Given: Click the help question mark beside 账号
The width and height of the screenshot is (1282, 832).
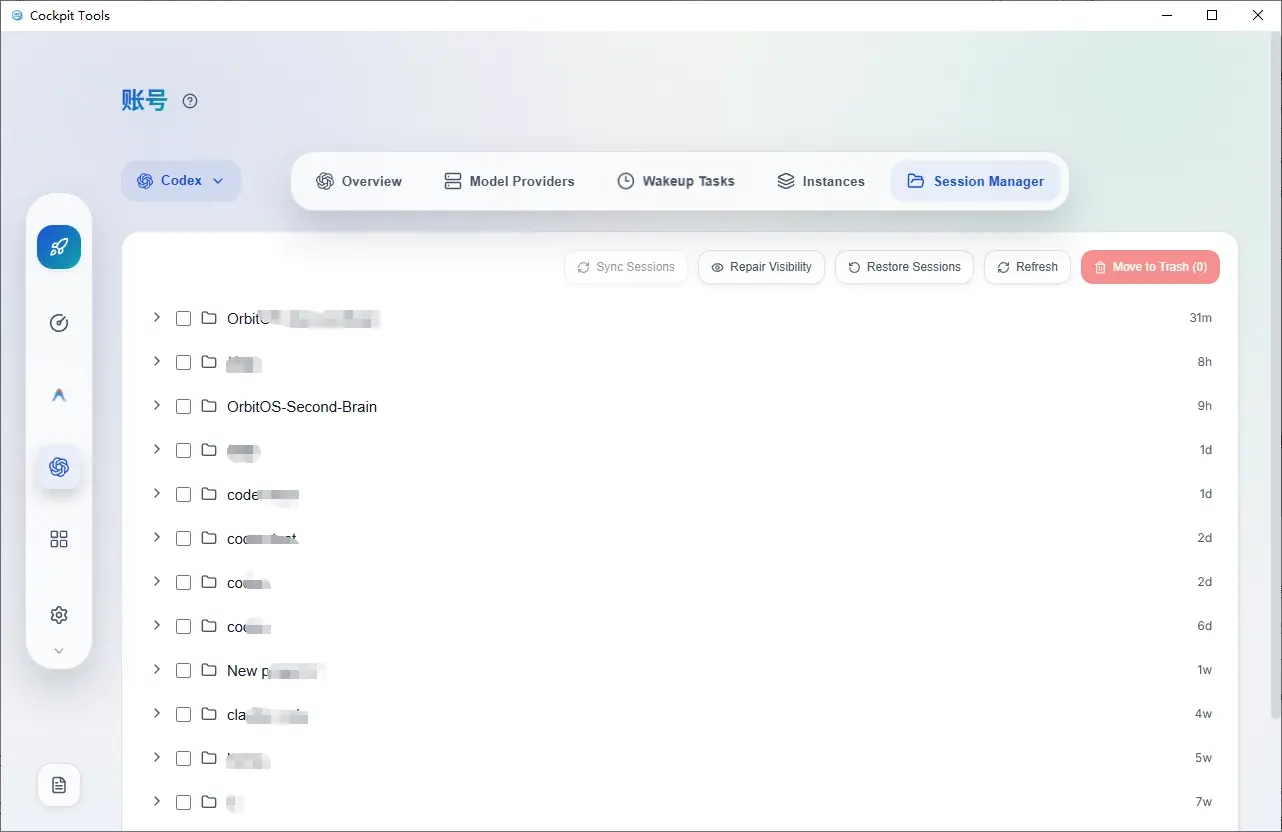Looking at the screenshot, I should click(190, 101).
